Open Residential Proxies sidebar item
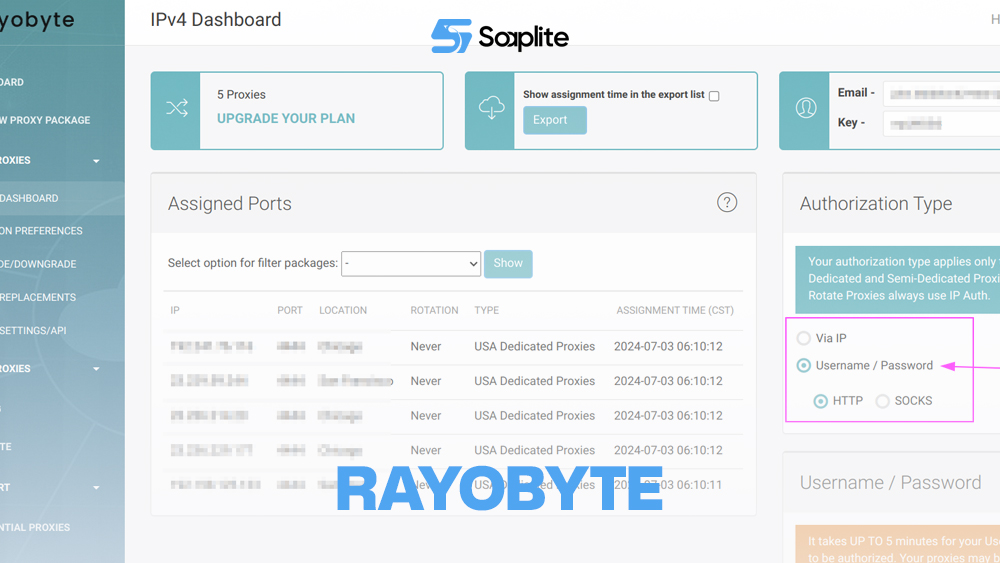Screen dimensions: 1000x563 (x=35, y=527)
